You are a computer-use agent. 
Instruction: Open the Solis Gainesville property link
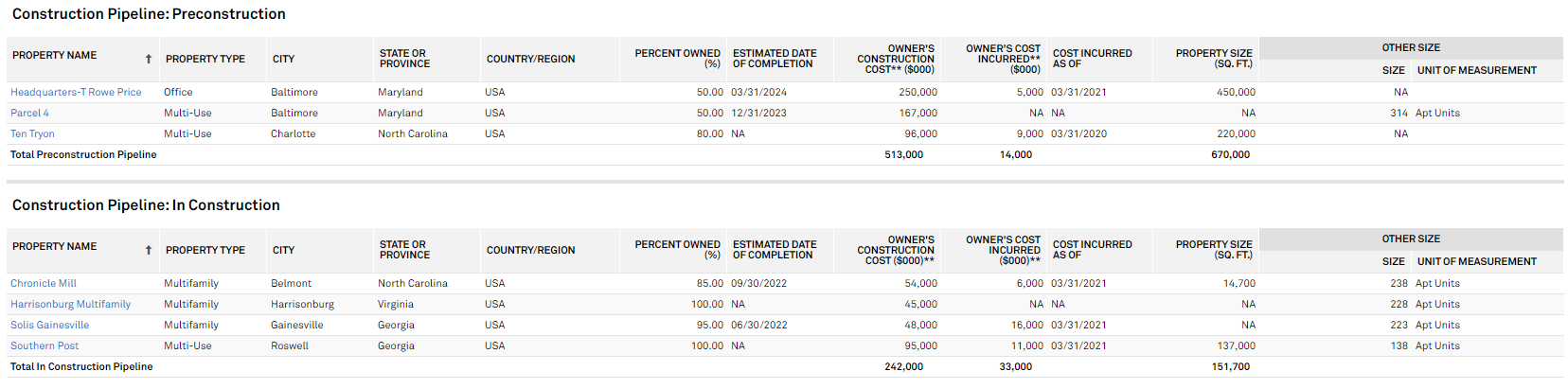coord(49,325)
